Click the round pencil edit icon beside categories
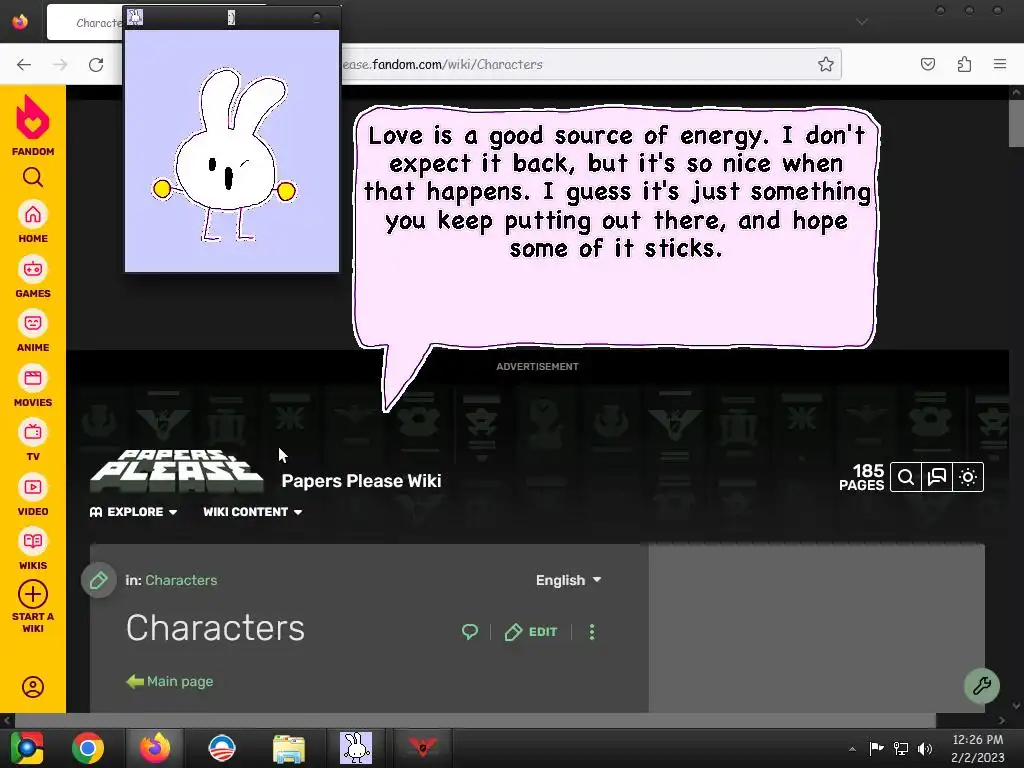1024x768 pixels. (x=99, y=580)
